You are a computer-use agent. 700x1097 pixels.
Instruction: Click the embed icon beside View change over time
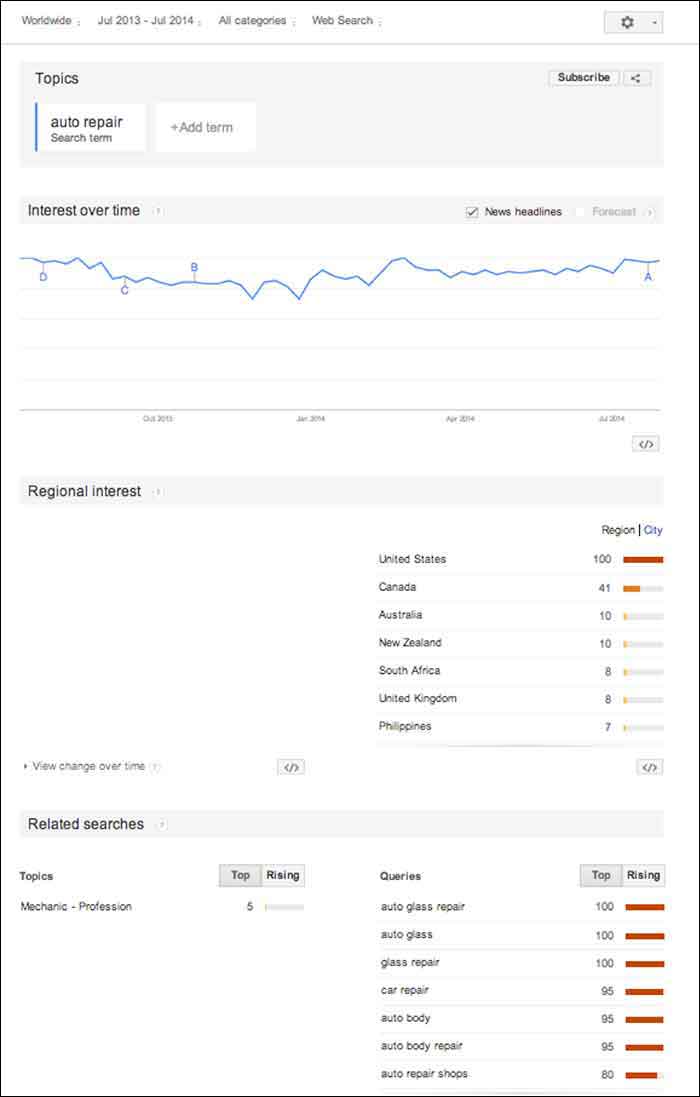291,766
